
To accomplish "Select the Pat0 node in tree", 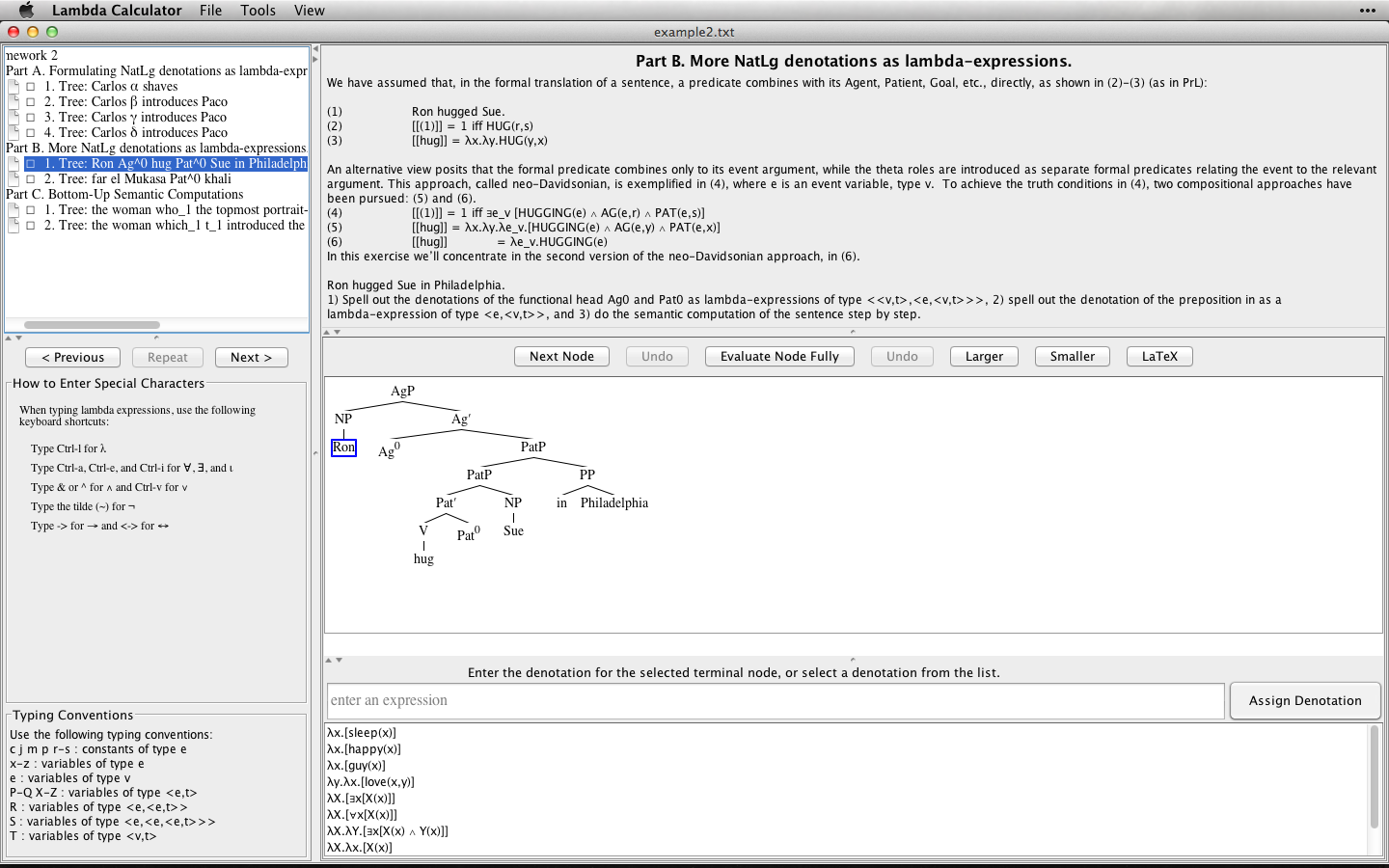I will pos(468,533).
